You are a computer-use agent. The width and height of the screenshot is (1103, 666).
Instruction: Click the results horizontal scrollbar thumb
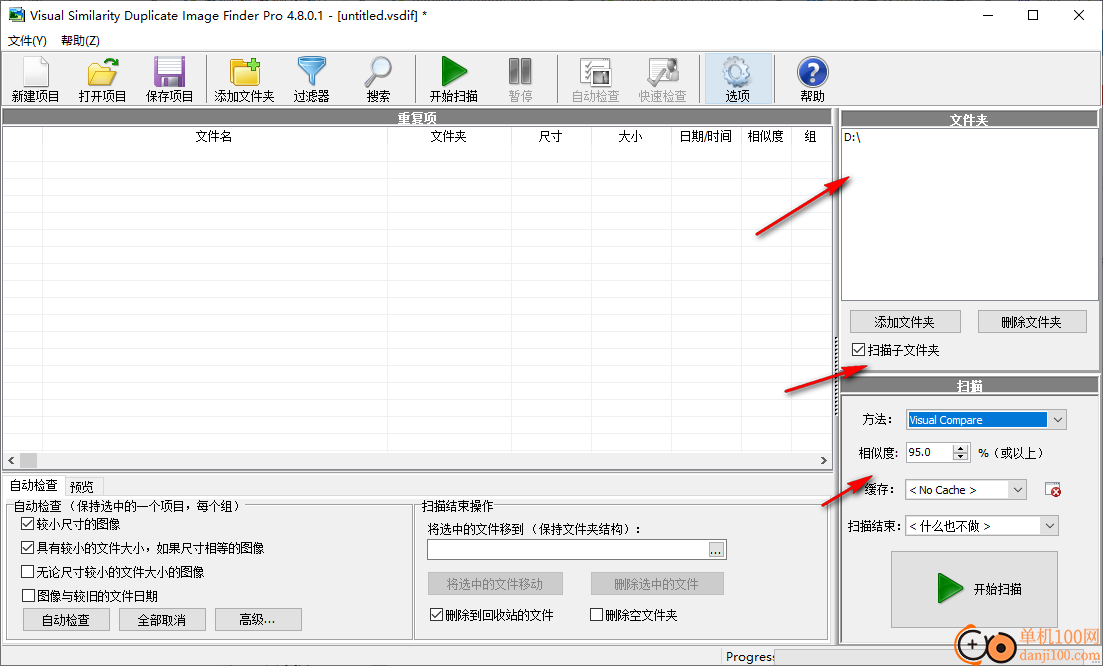coord(28,461)
